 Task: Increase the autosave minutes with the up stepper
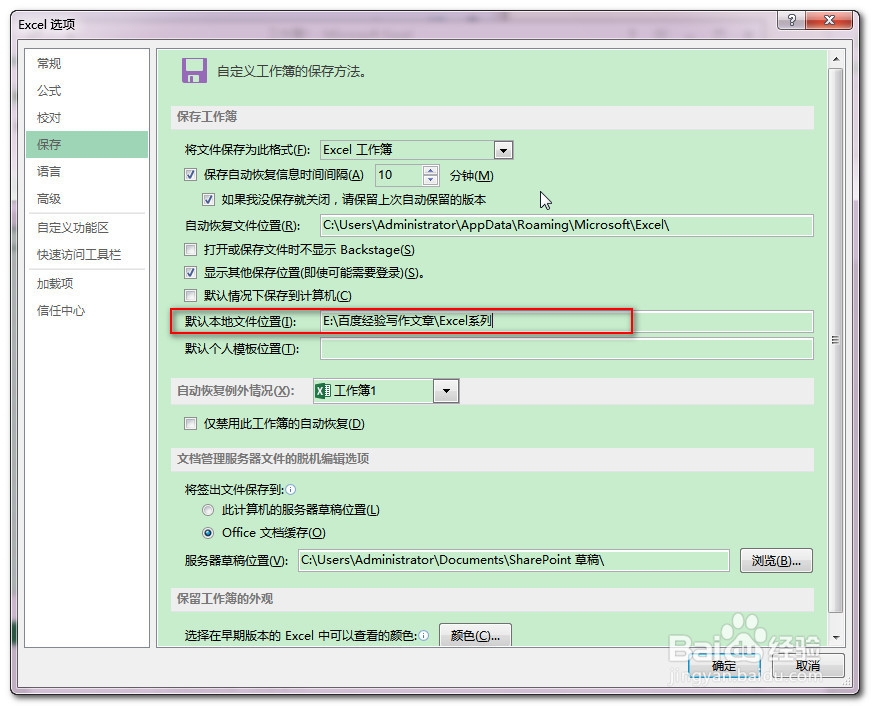(430, 170)
